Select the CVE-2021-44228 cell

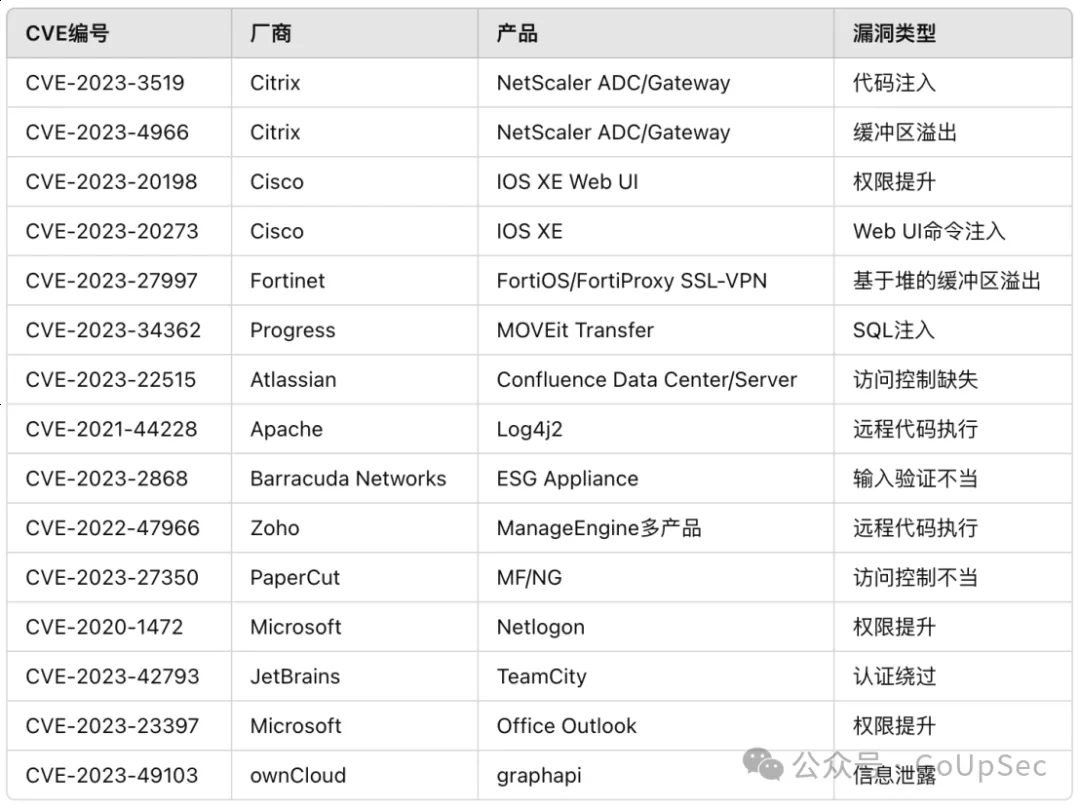pyautogui.click(x=111, y=429)
